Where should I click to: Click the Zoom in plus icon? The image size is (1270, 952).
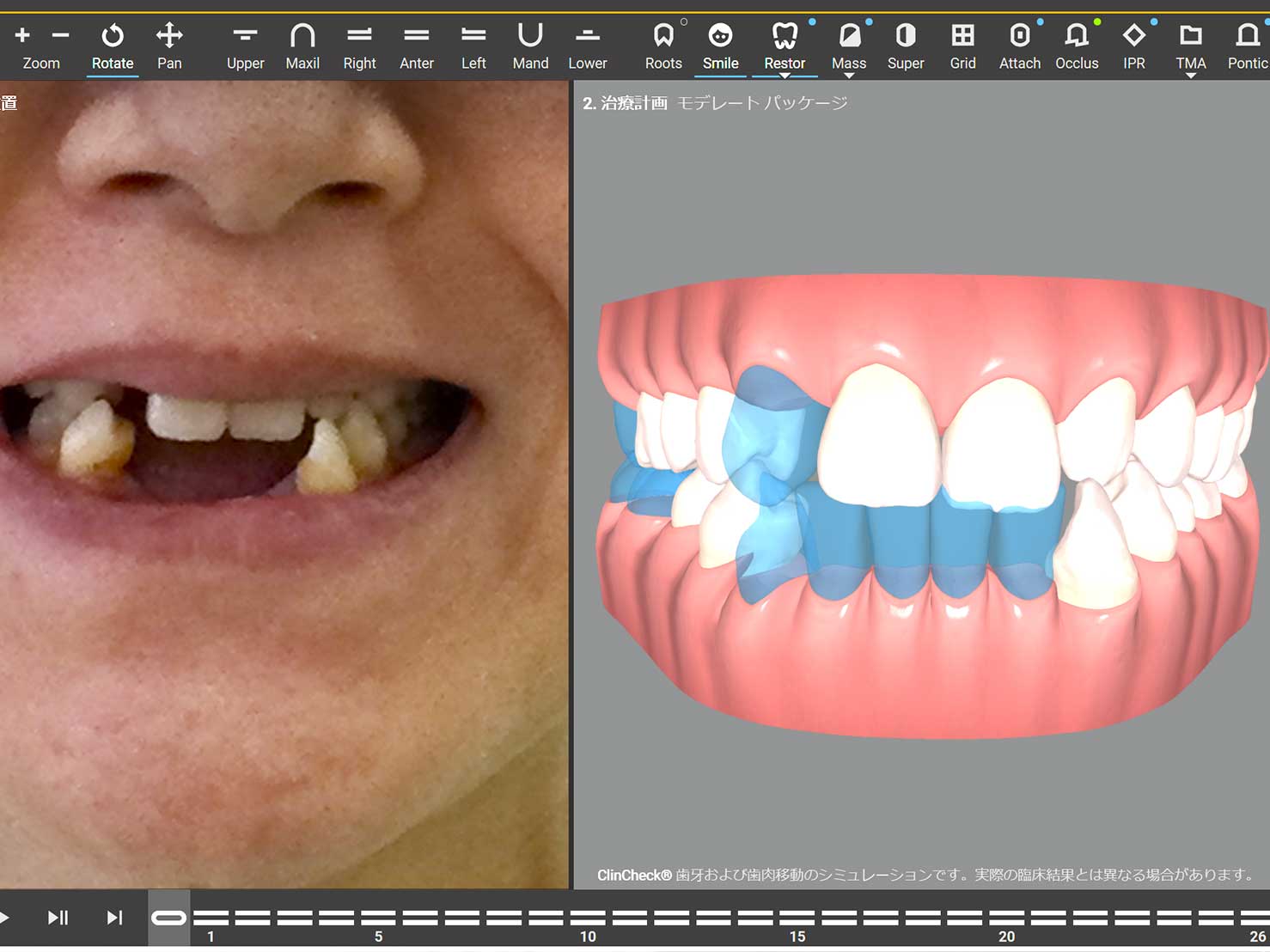click(x=22, y=35)
